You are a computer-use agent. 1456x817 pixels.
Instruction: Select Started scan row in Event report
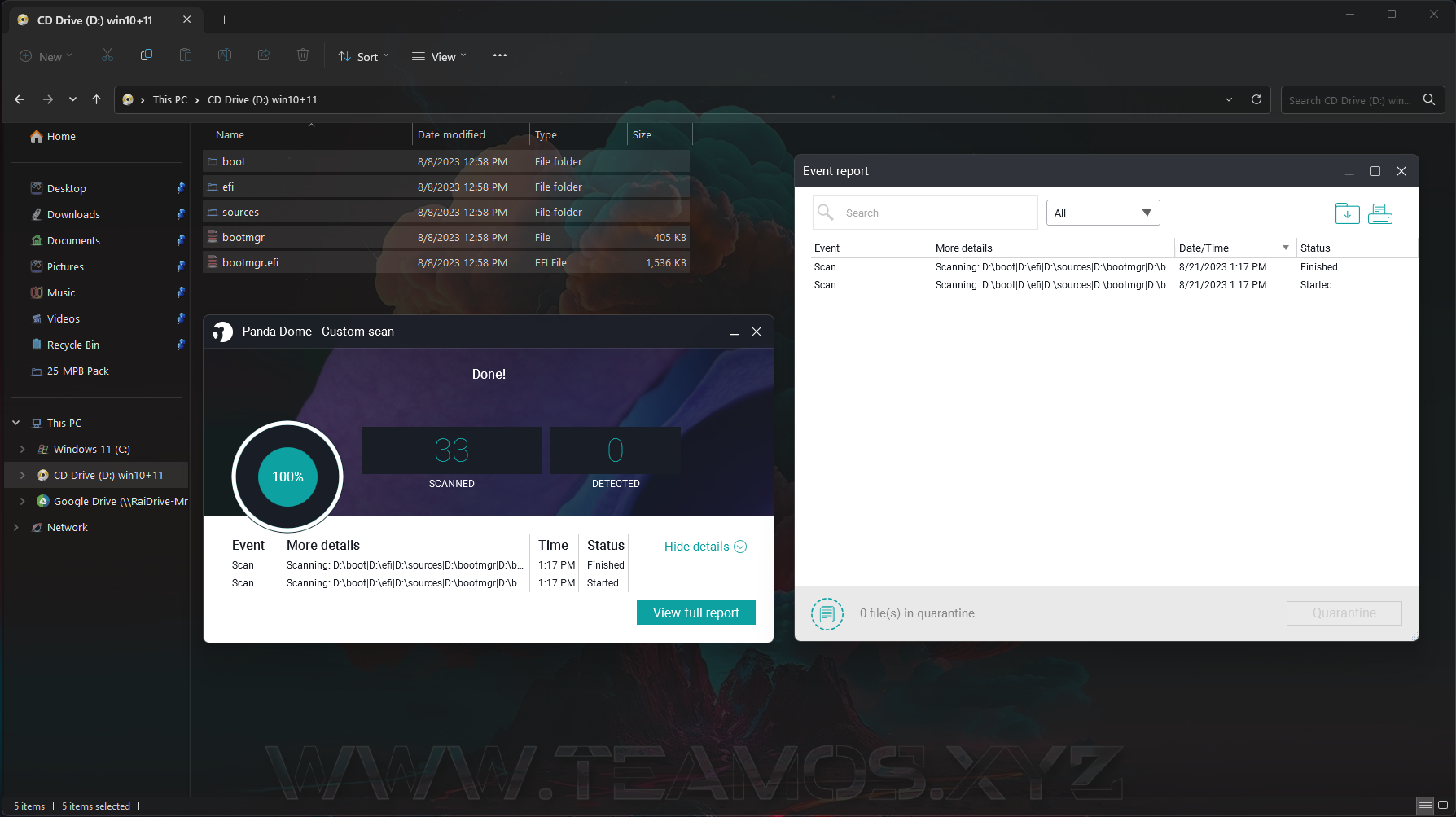click(x=1114, y=285)
